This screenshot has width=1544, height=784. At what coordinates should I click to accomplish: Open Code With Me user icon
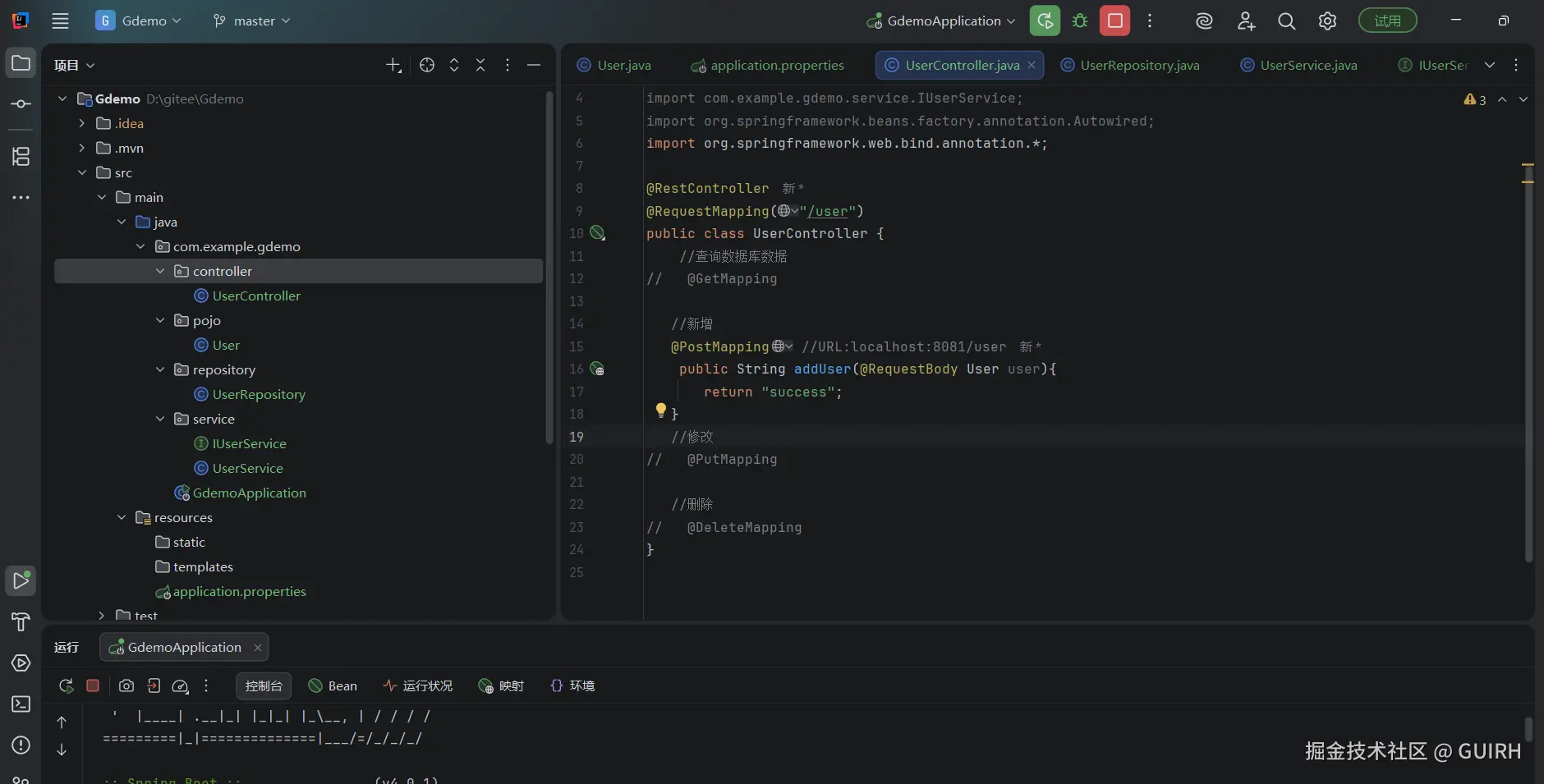(x=1246, y=21)
